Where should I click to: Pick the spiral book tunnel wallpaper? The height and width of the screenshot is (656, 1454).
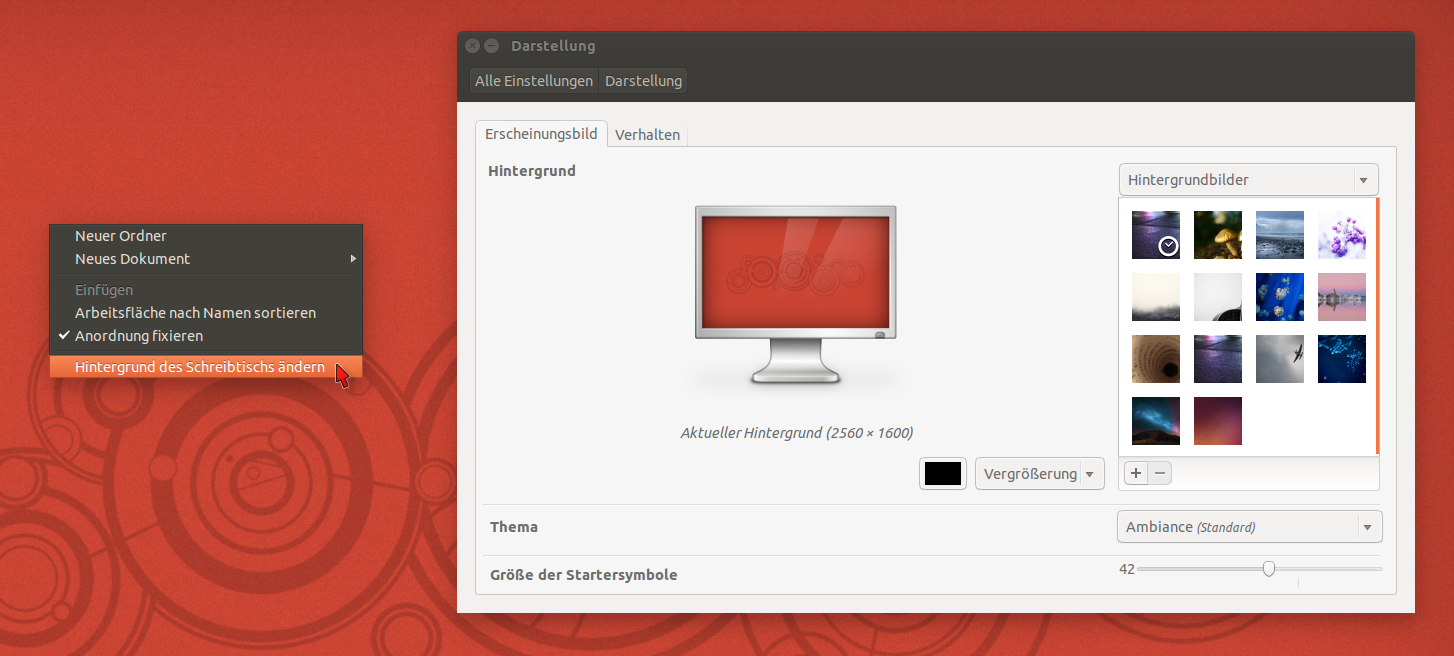click(x=1156, y=359)
